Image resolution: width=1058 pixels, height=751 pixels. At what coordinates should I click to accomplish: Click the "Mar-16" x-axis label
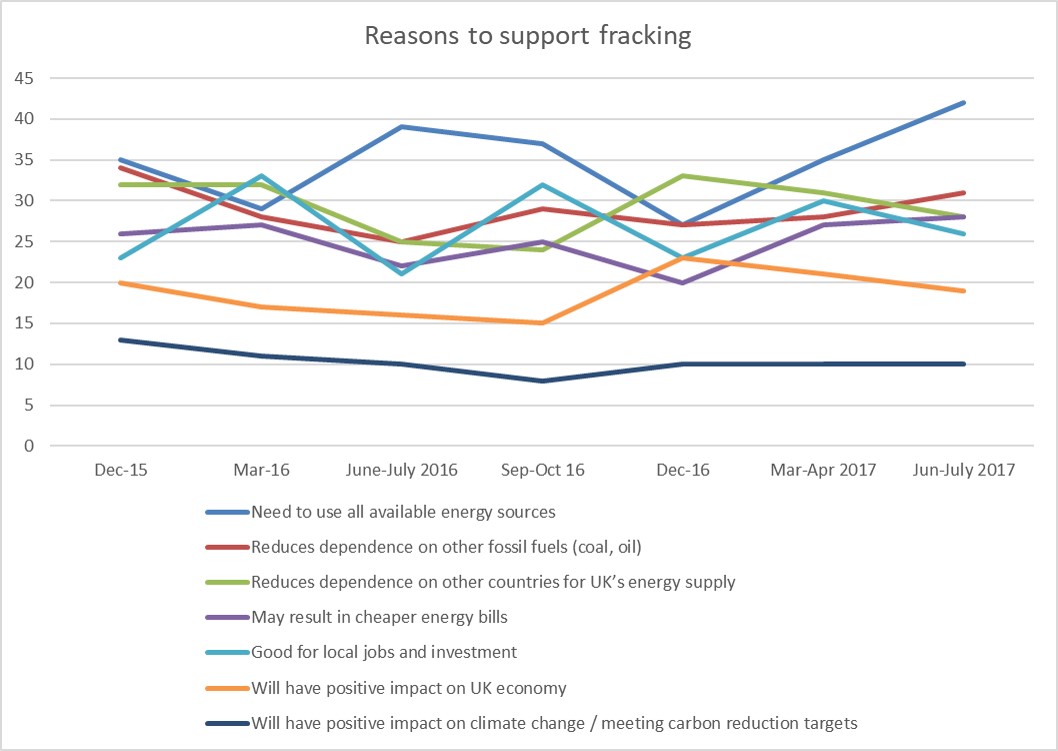tap(260, 470)
